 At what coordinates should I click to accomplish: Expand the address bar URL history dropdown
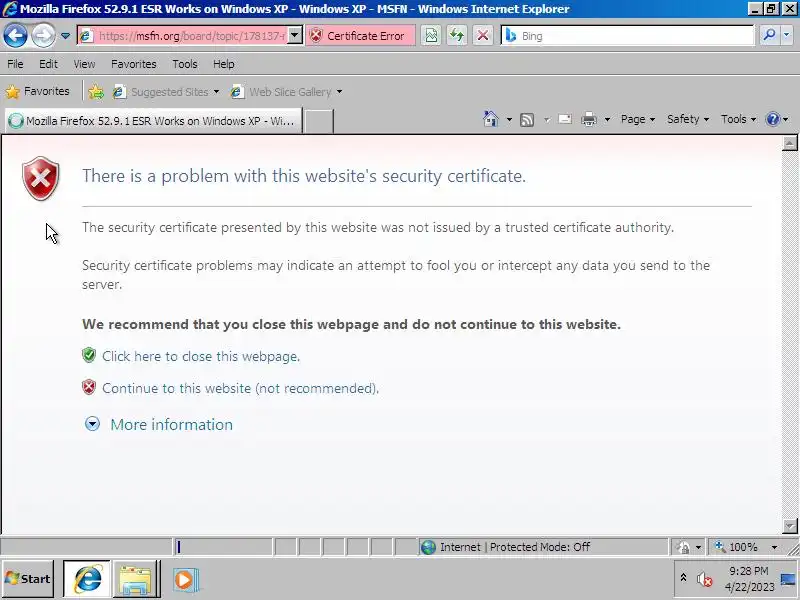[x=295, y=36]
